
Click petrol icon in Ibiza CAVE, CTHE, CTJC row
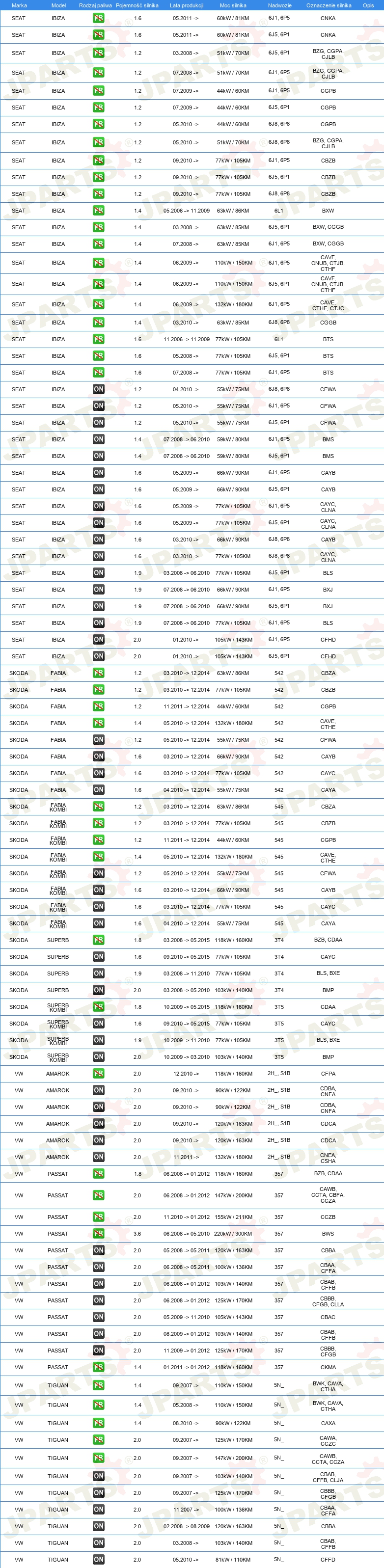click(x=98, y=304)
